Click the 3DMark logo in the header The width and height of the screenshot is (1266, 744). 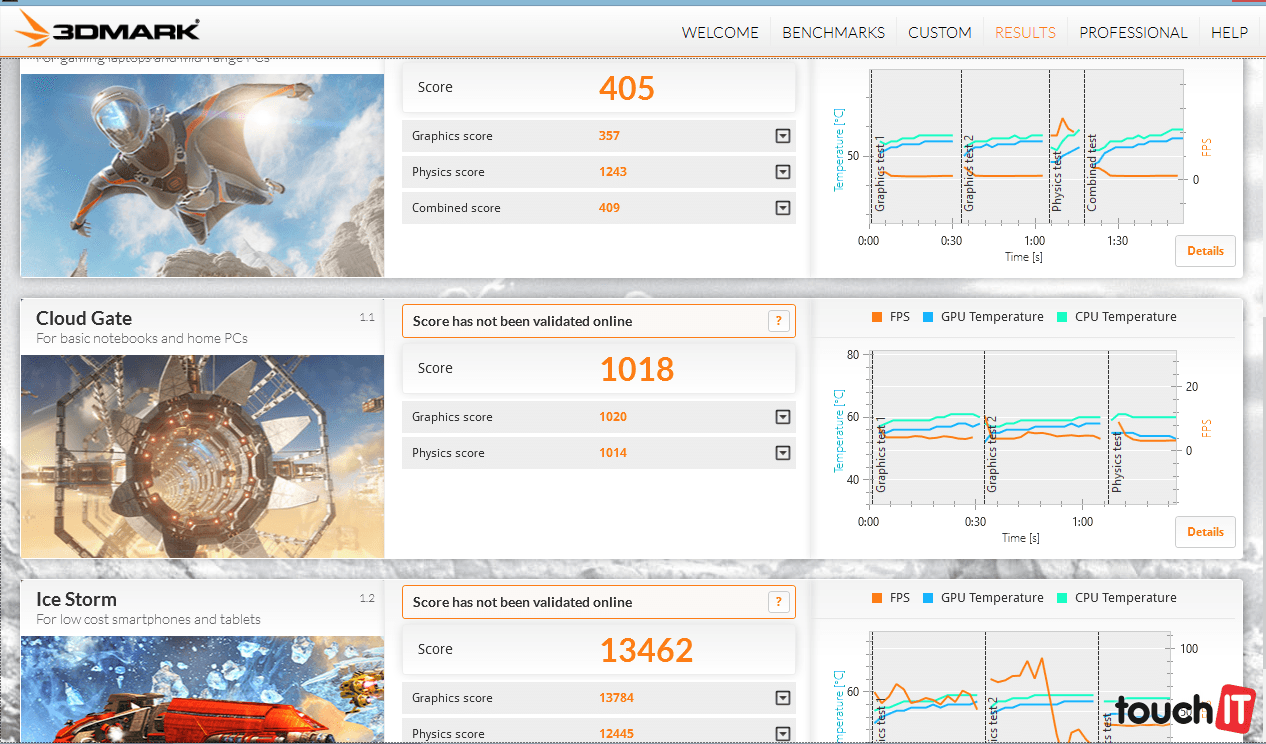108,30
